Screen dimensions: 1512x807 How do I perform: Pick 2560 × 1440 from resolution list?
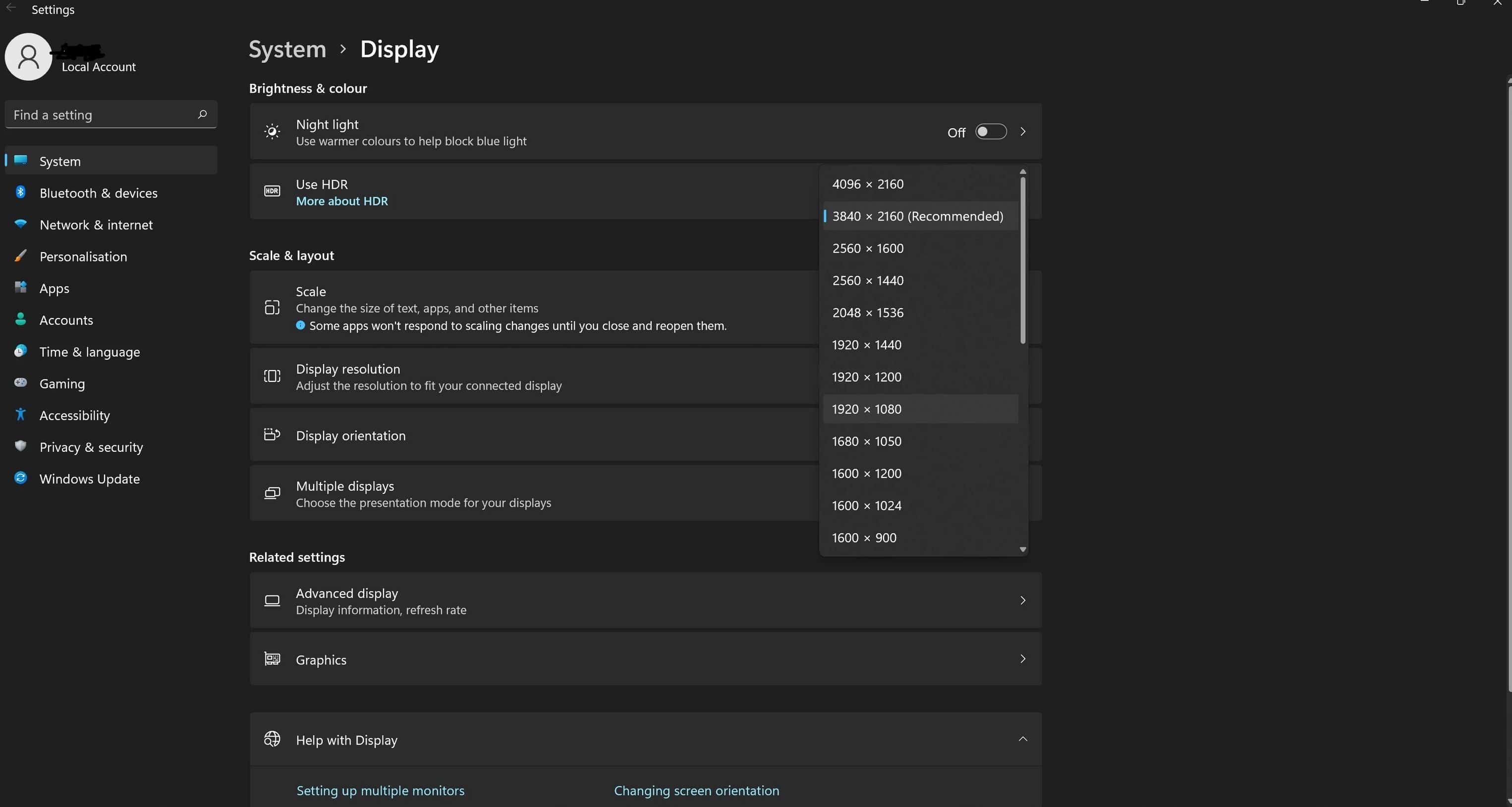pyautogui.click(x=868, y=280)
